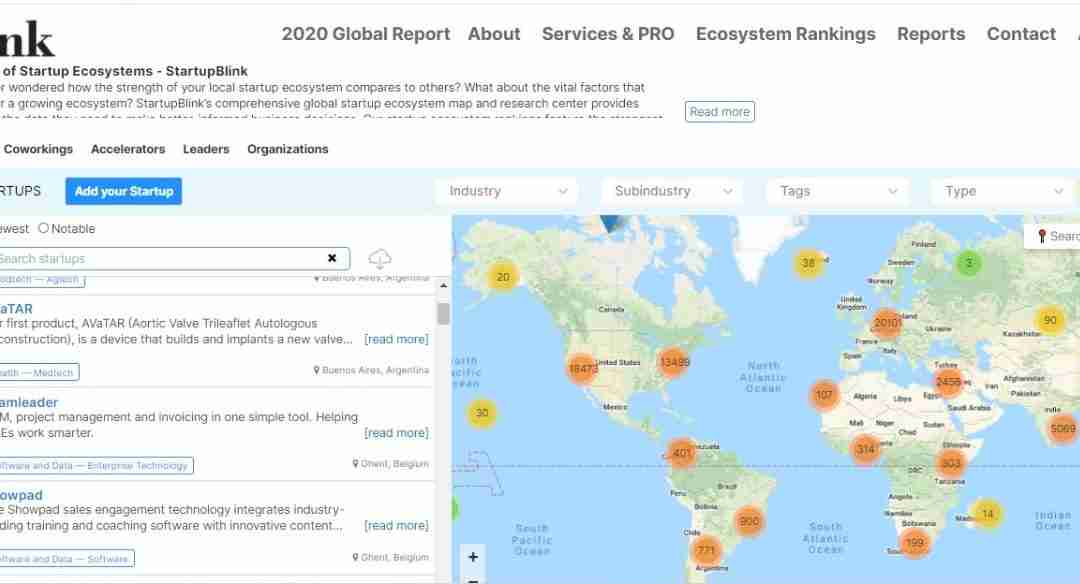Open the 199 cluster in South Africa
The width and height of the screenshot is (1080, 584).
point(915,543)
